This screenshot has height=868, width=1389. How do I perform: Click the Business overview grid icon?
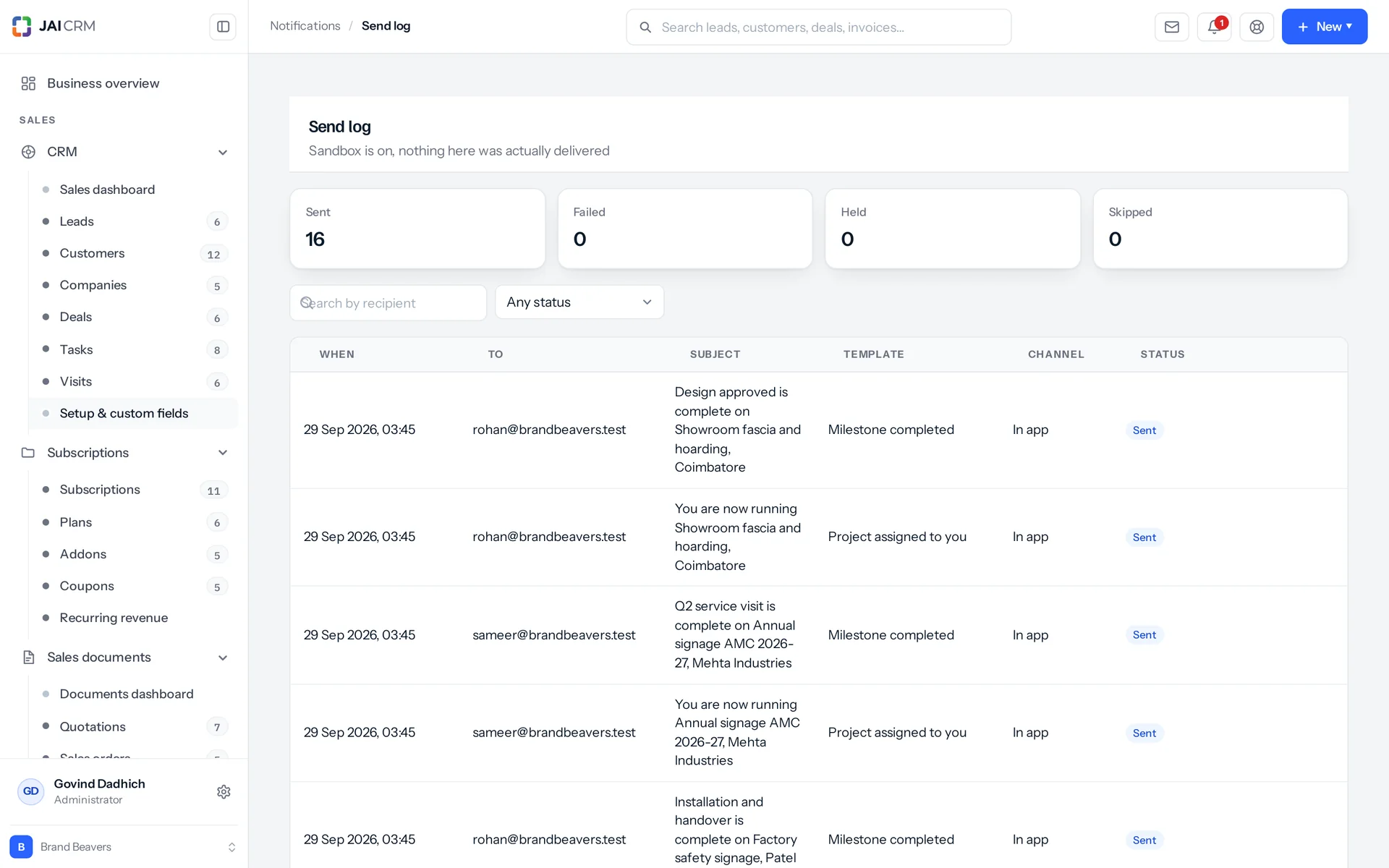pyautogui.click(x=28, y=83)
